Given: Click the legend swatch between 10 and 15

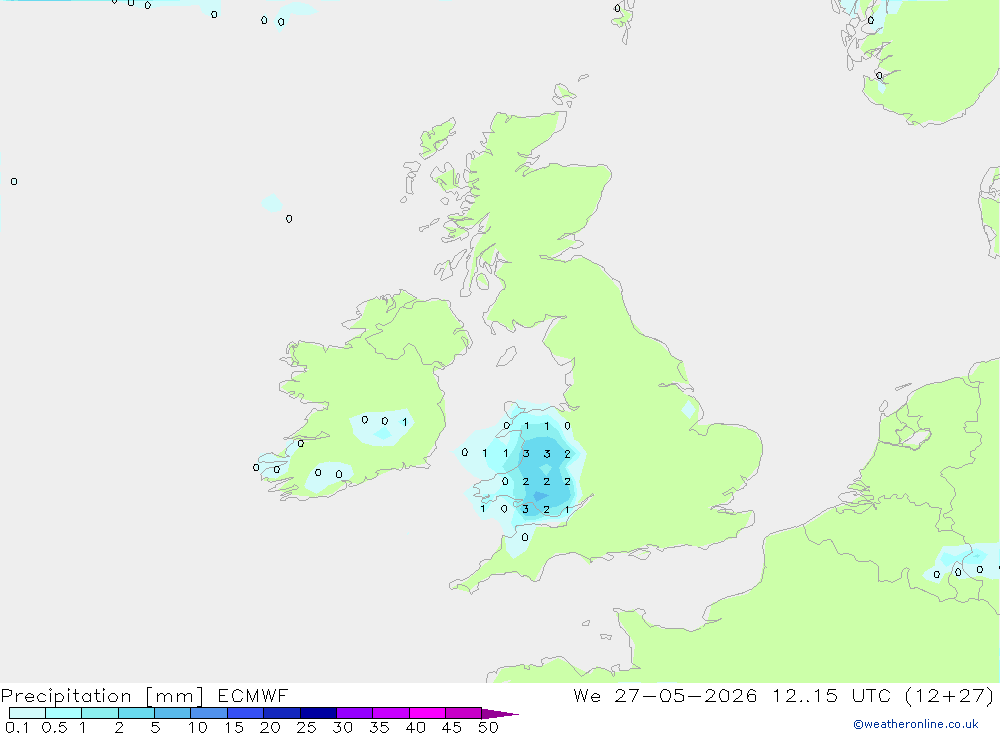Looking at the screenshot, I should [209, 713].
